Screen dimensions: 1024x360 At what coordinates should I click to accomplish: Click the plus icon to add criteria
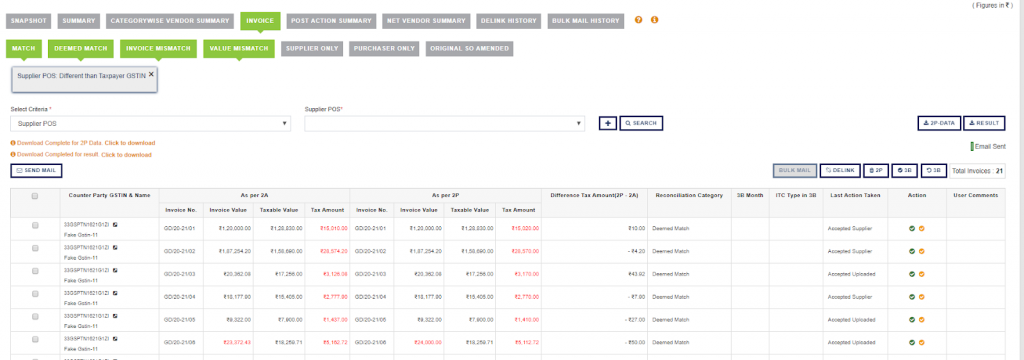(x=607, y=123)
